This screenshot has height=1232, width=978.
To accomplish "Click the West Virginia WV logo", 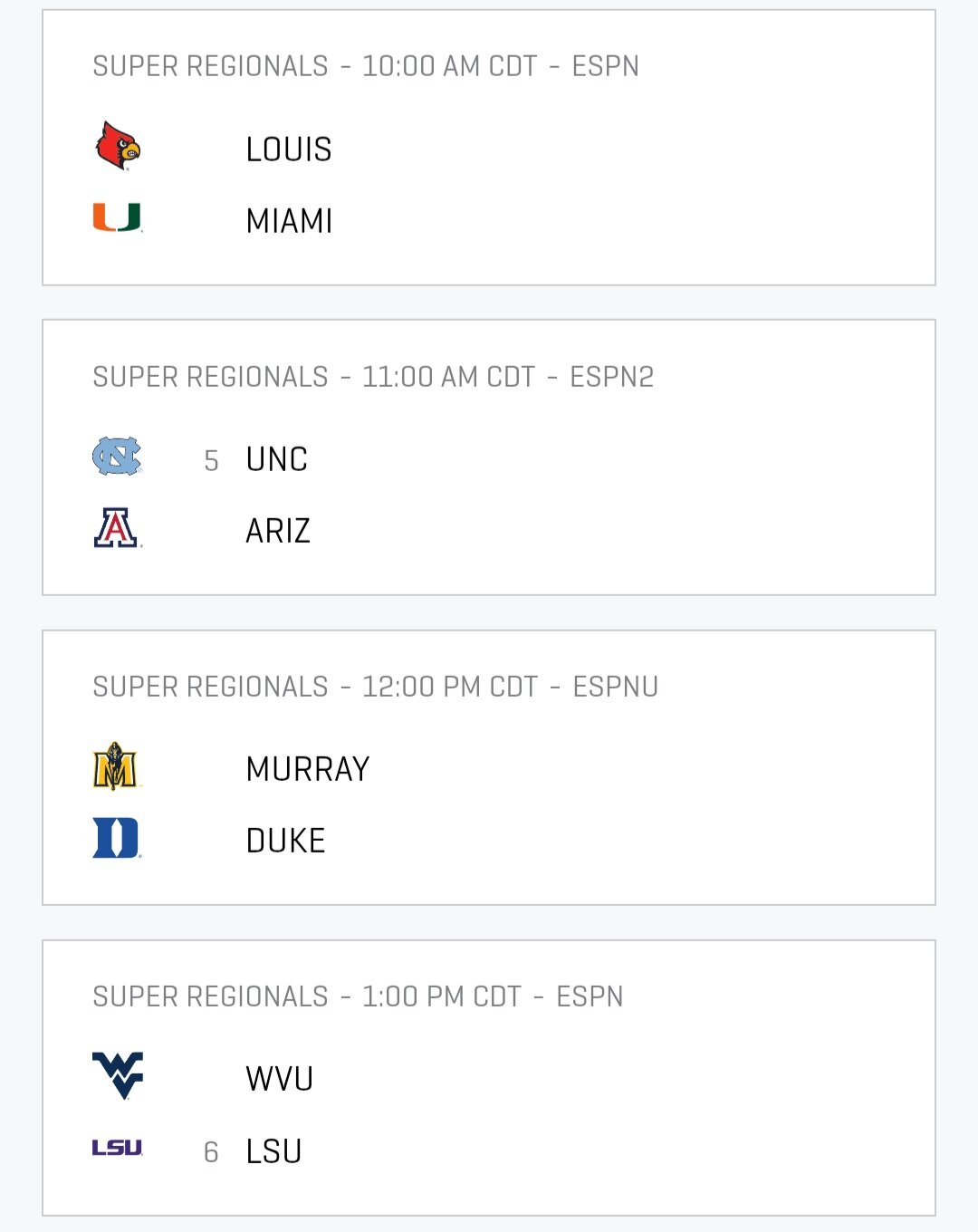I will 118,1076.
